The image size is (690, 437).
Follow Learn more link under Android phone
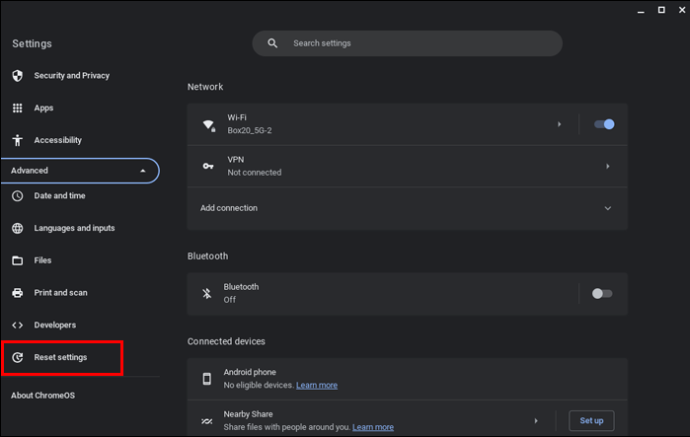pyautogui.click(x=317, y=385)
